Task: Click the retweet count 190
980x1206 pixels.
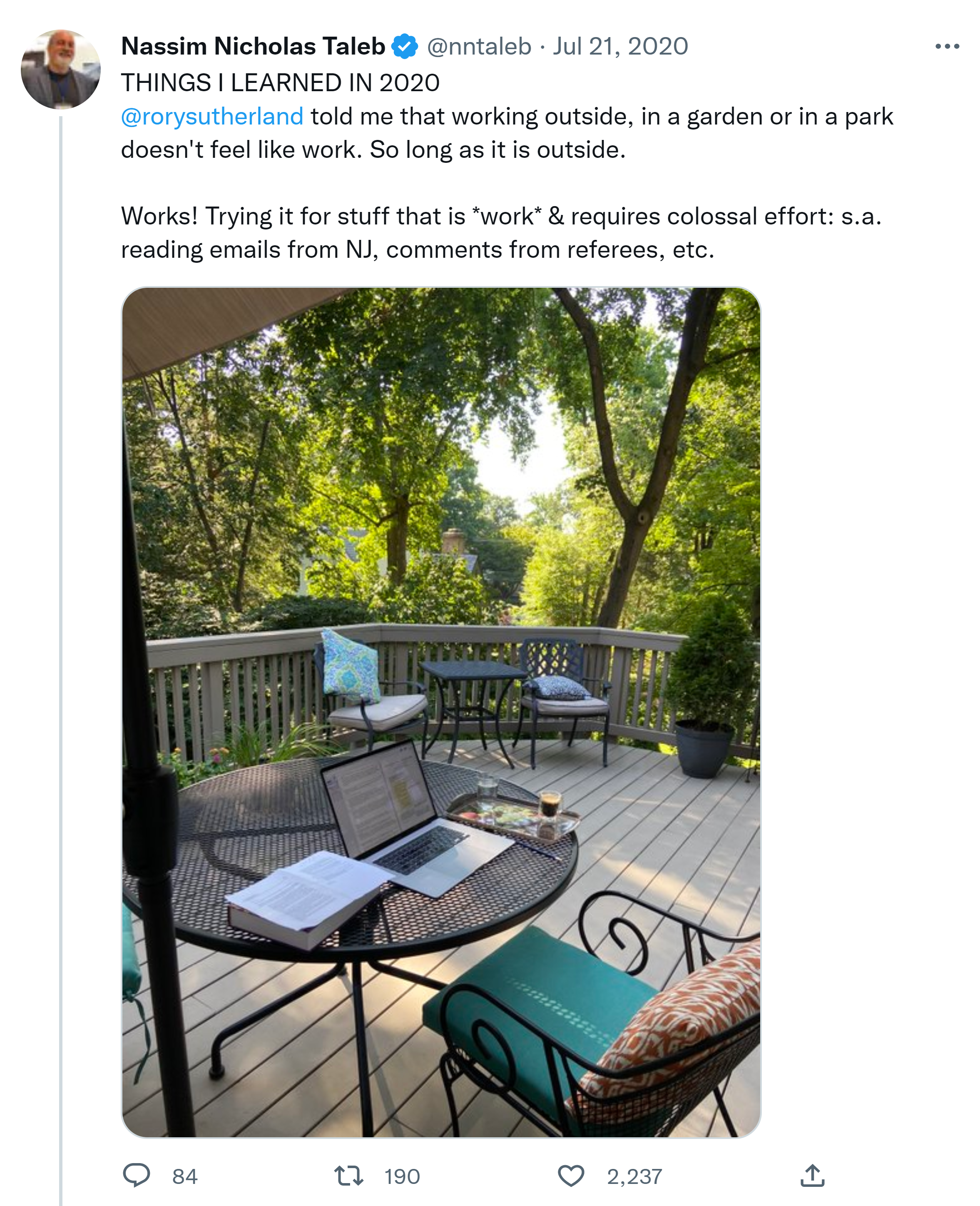Action: point(402,1176)
